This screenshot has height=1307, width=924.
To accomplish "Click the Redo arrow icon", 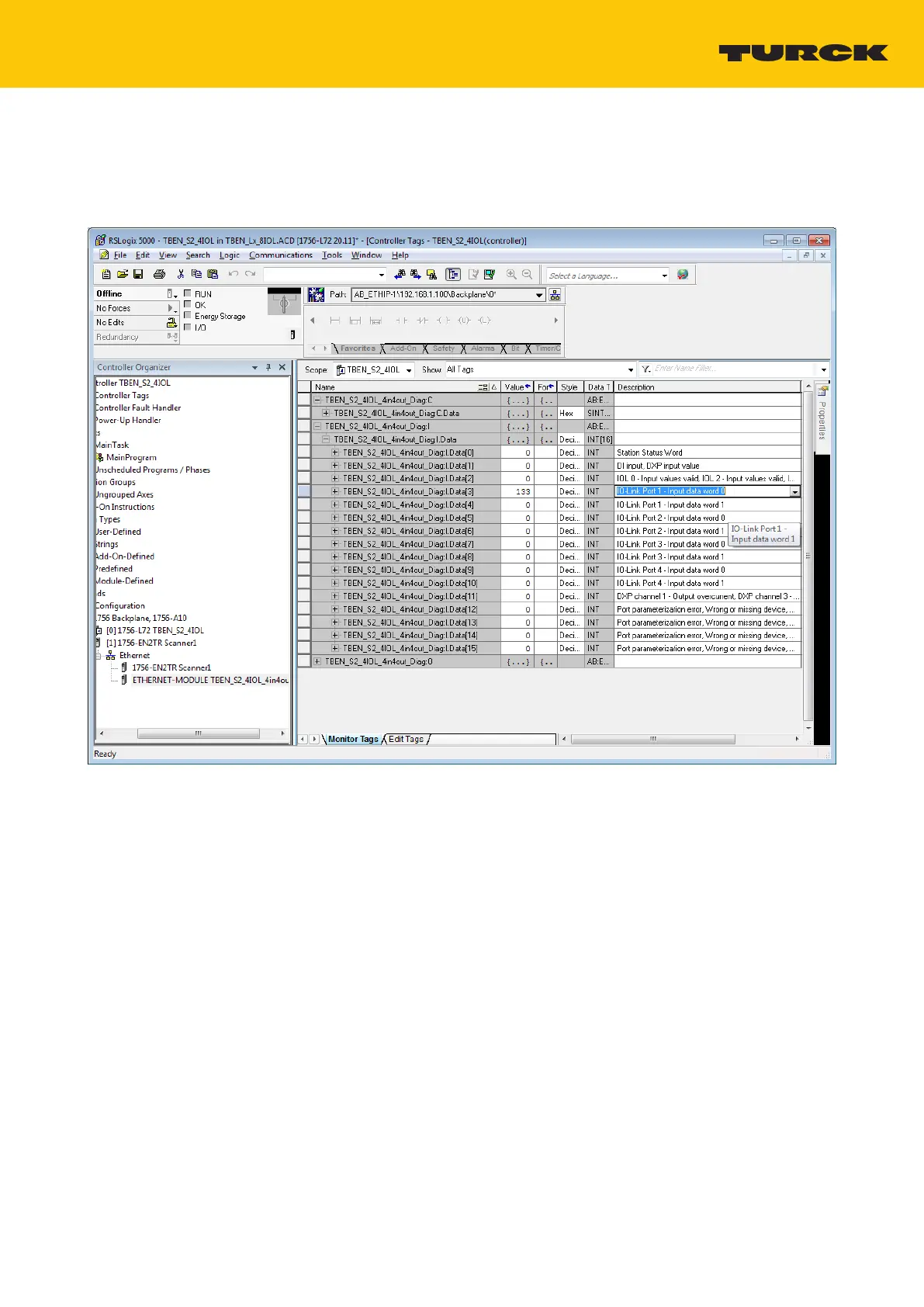I will pyautogui.click(x=250, y=274).
